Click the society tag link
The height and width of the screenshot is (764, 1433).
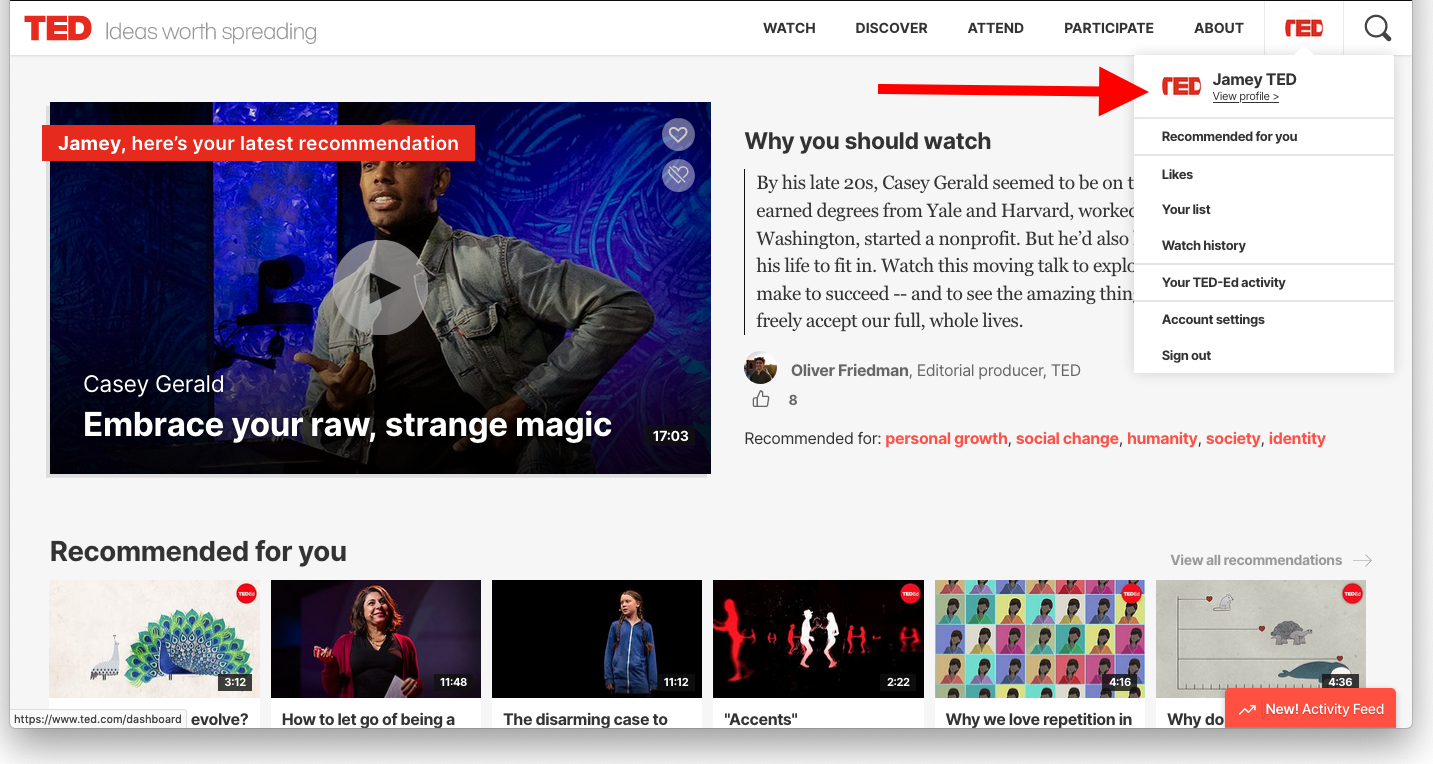point(1233,438)
